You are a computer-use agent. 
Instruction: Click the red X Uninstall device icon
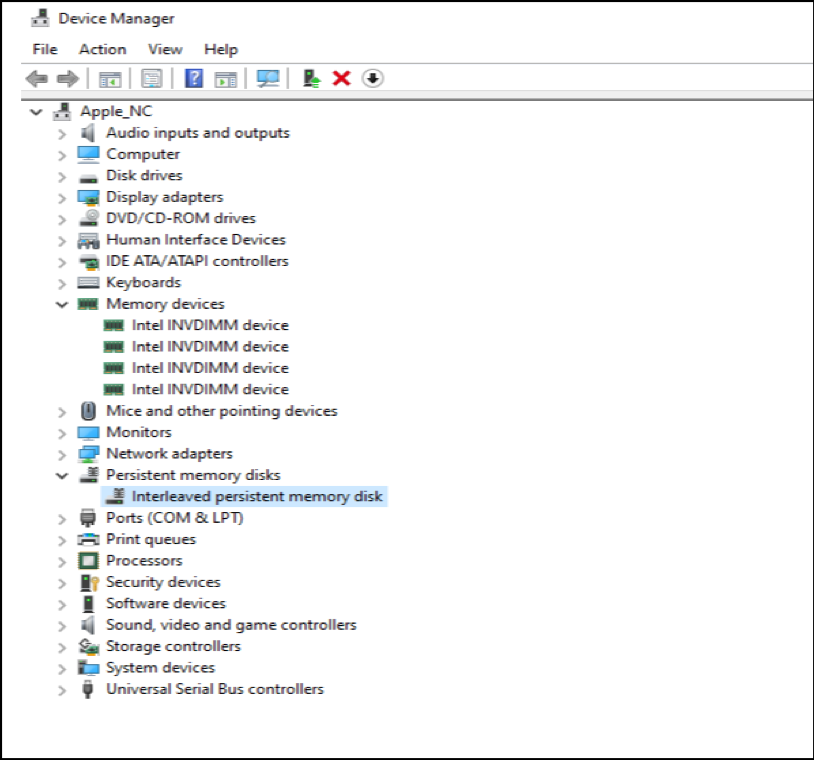pyautogui.click(x=341, y=78)
